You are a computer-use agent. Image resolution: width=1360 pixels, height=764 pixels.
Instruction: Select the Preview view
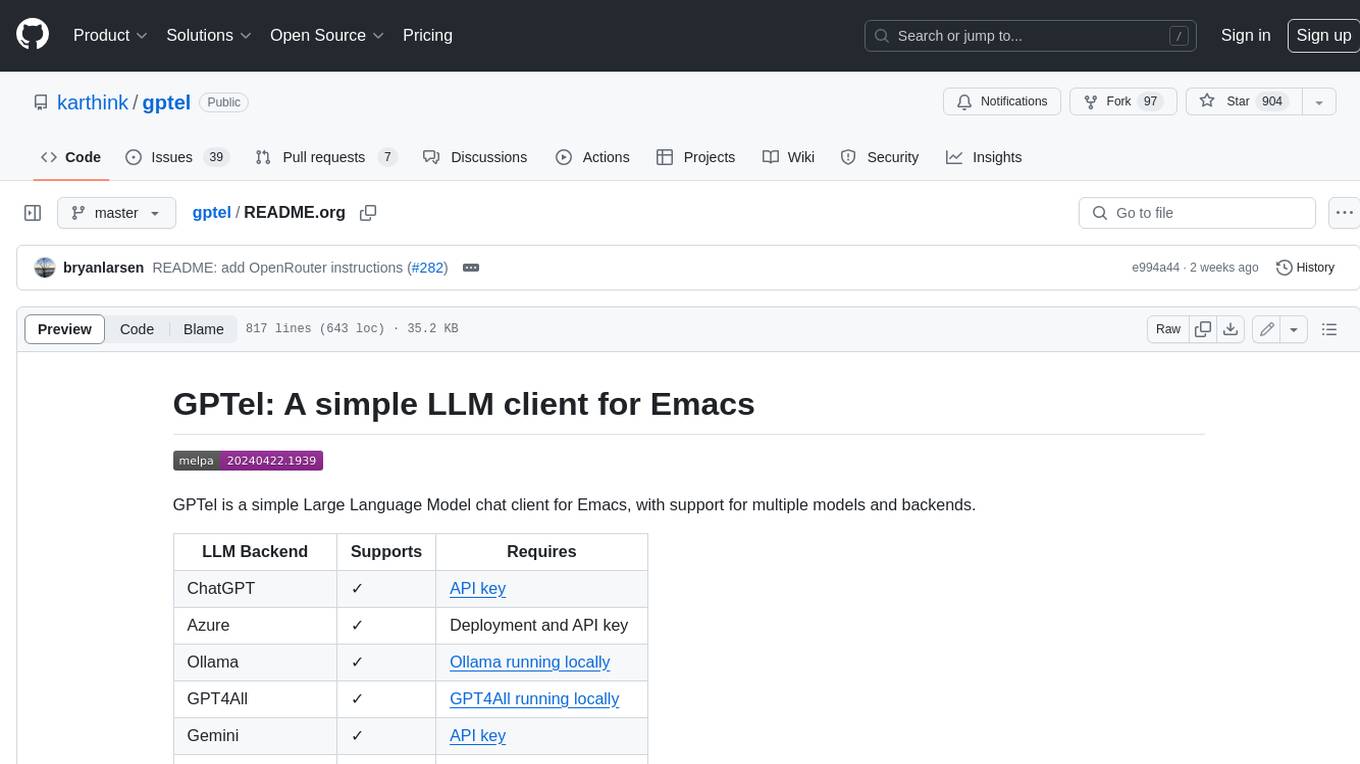click(x=65, y=329)
